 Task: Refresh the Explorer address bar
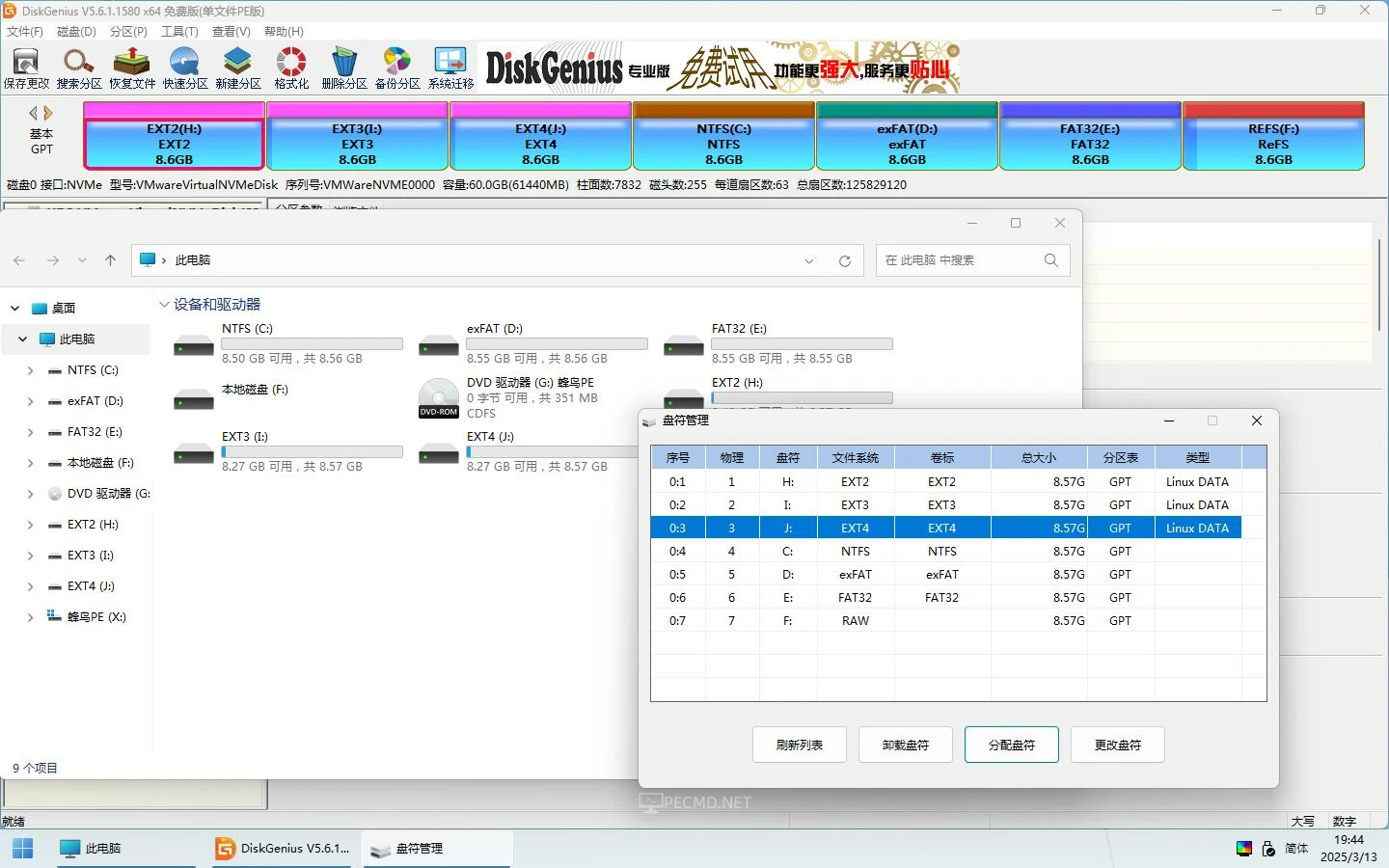coord(845,260)
